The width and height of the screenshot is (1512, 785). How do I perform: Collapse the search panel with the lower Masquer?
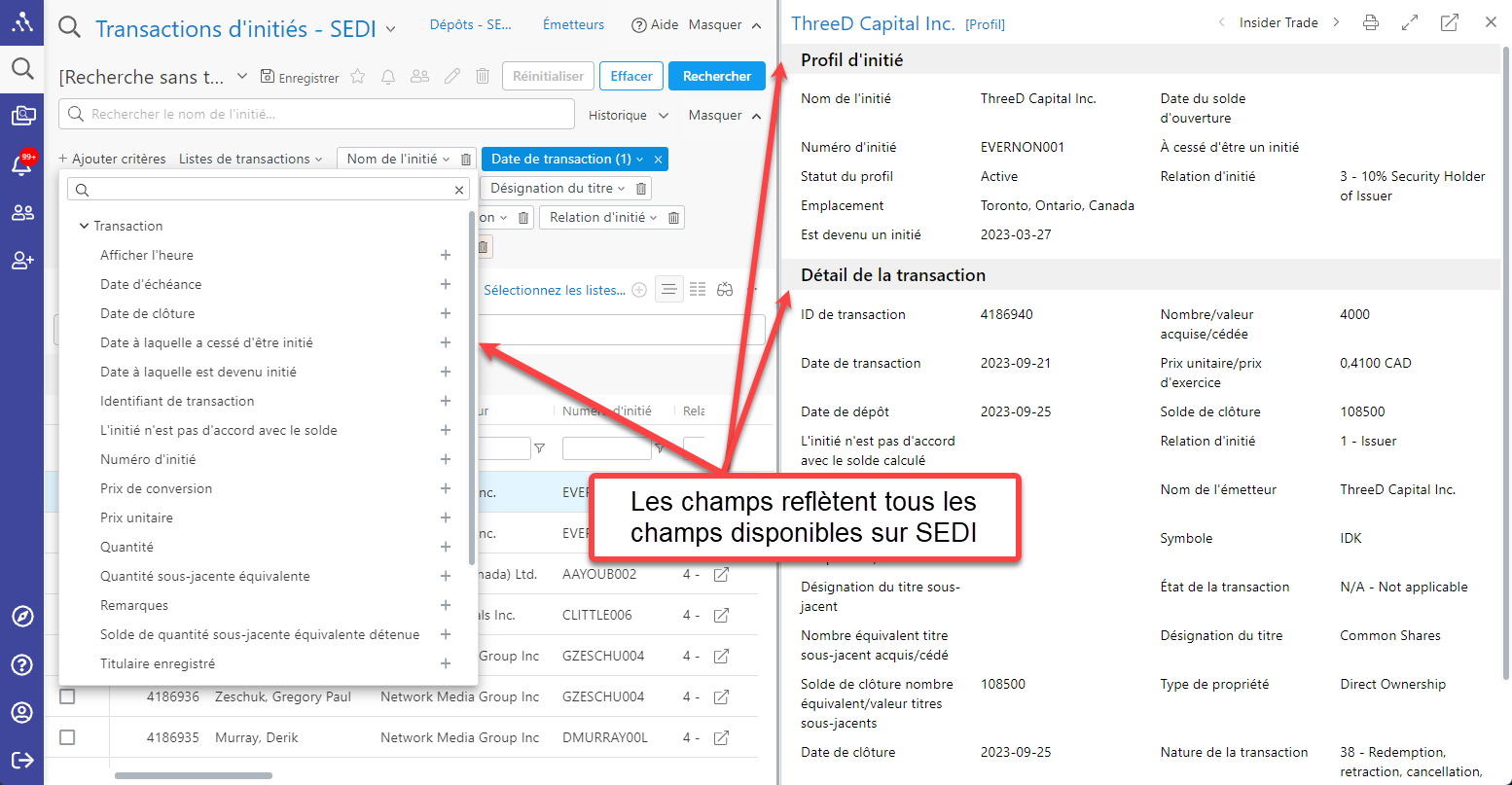click(x=725, y=115)
